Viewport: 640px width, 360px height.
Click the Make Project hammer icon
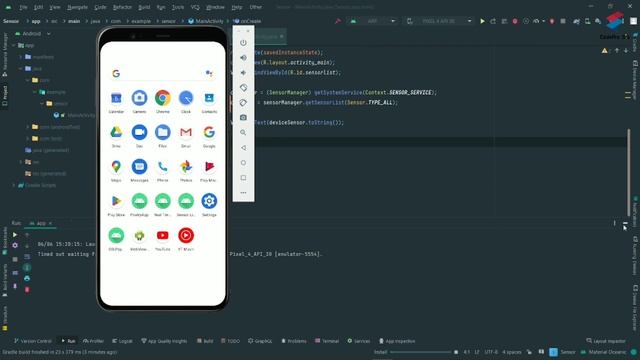338,21
